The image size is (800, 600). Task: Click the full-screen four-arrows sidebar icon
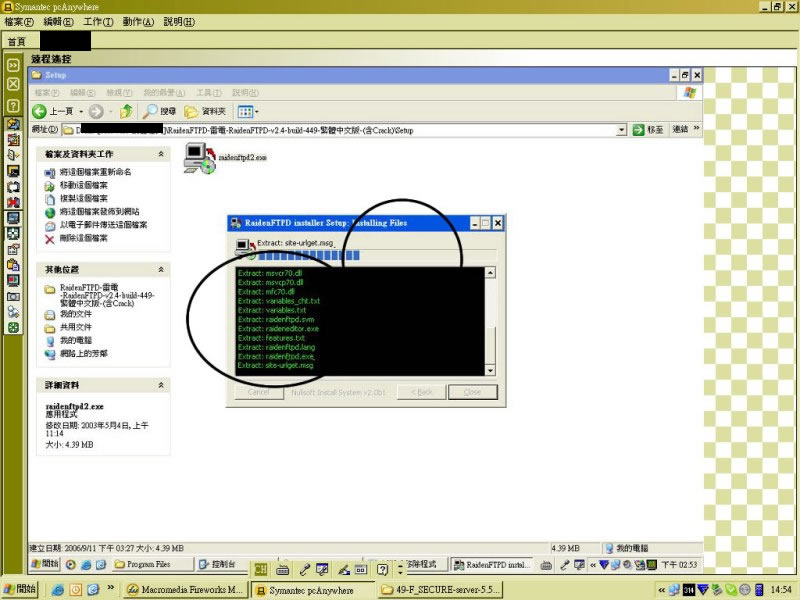coord(13,233)
